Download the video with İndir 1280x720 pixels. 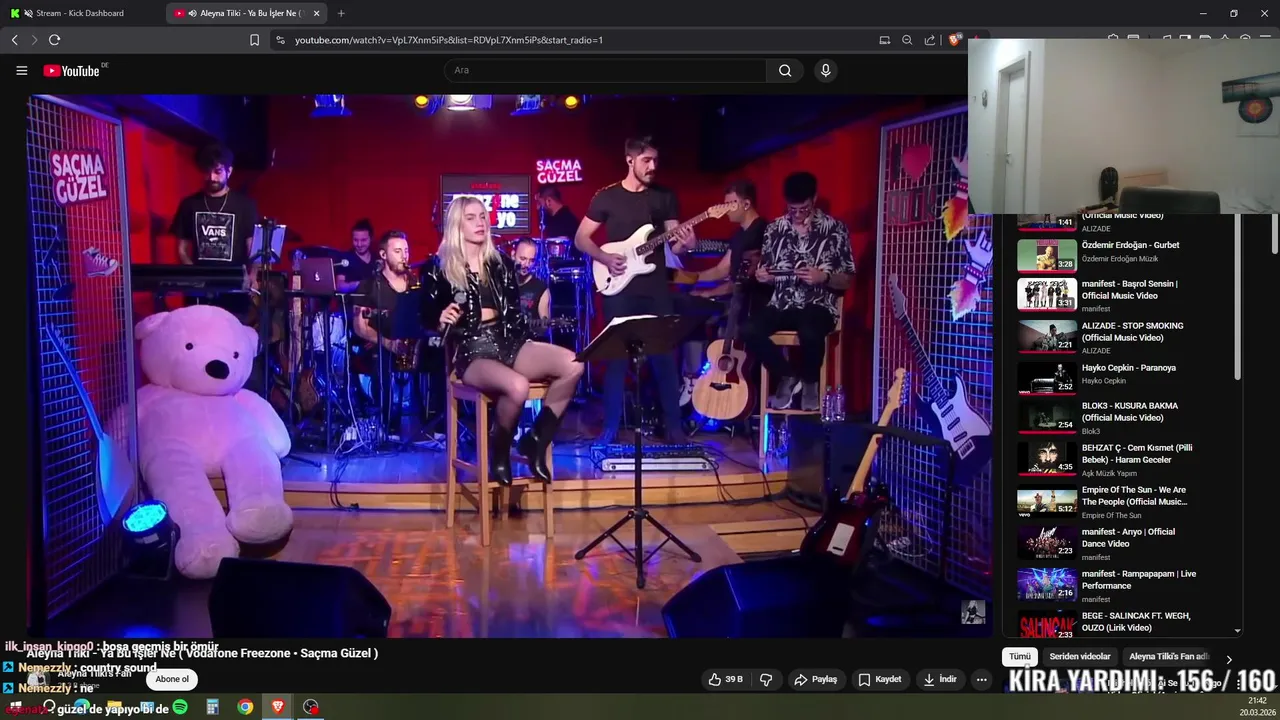point(940,679)
